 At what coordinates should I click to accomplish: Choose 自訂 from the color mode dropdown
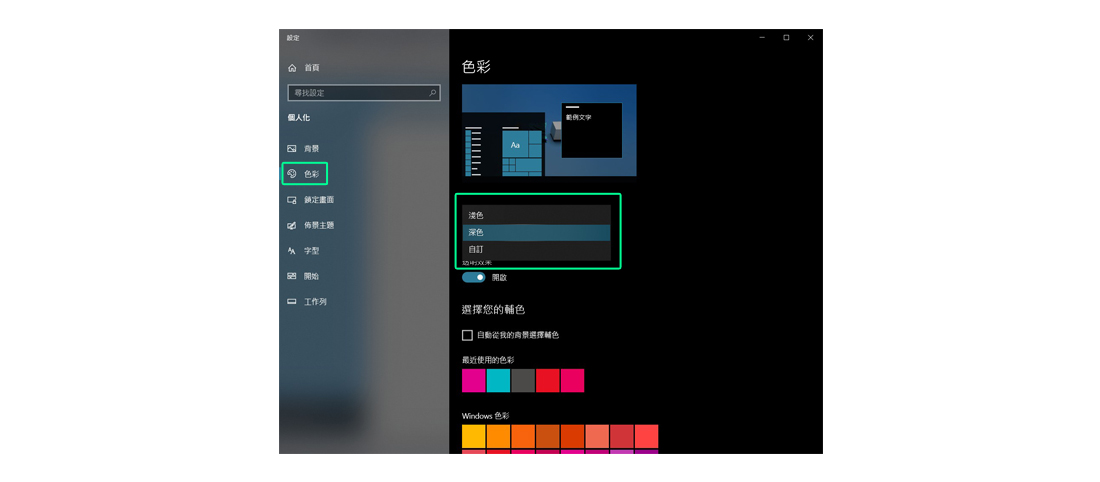click(536, 249)
